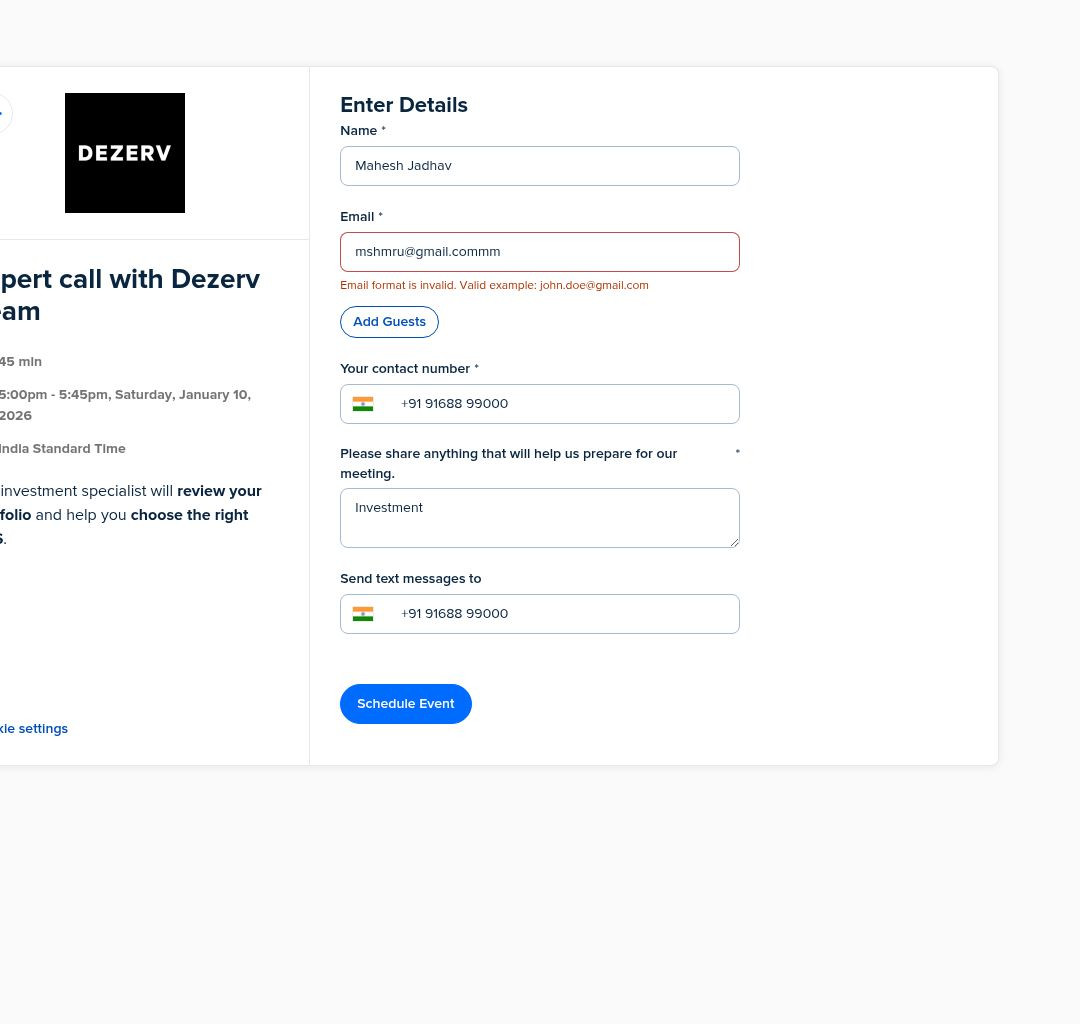Click the Name field label
The height and width of the screenshot is (1024, 1080).
click(x=359, y=131)
